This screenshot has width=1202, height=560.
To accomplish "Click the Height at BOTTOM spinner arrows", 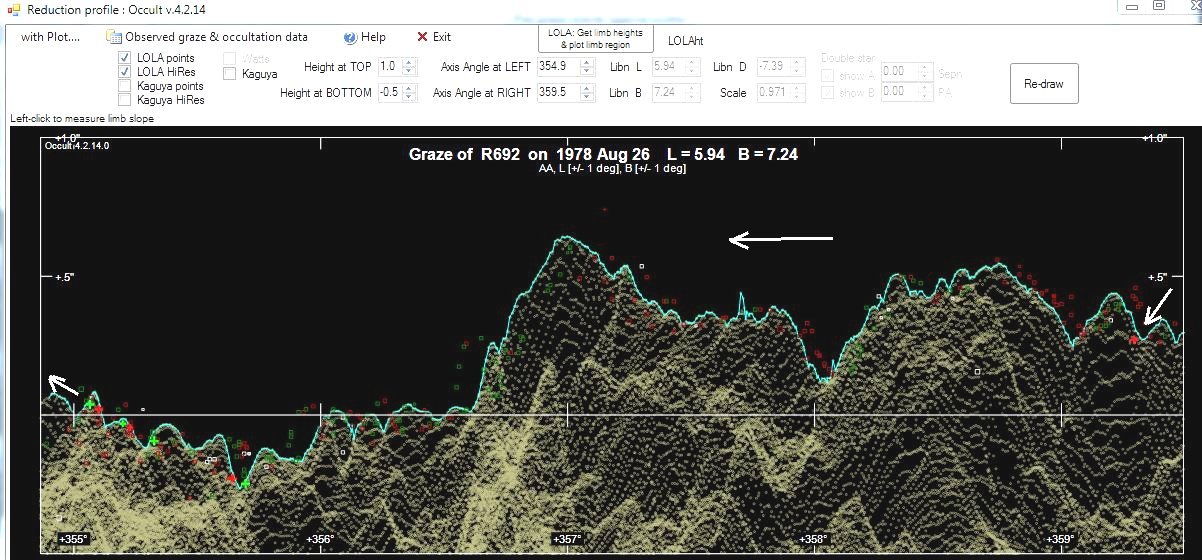I will click(x=407, y=92).
